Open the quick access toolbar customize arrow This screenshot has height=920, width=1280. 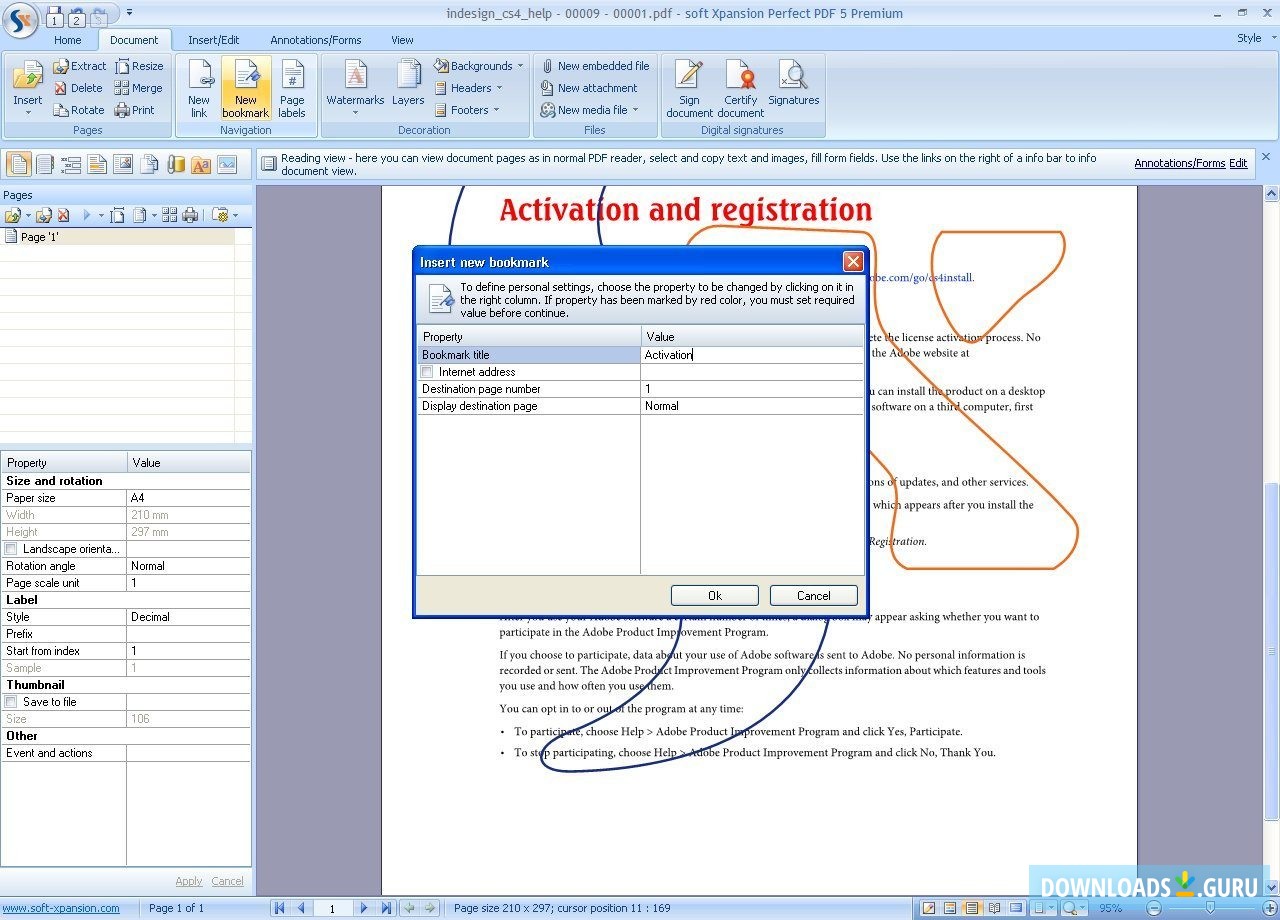(x=129, y=13)
